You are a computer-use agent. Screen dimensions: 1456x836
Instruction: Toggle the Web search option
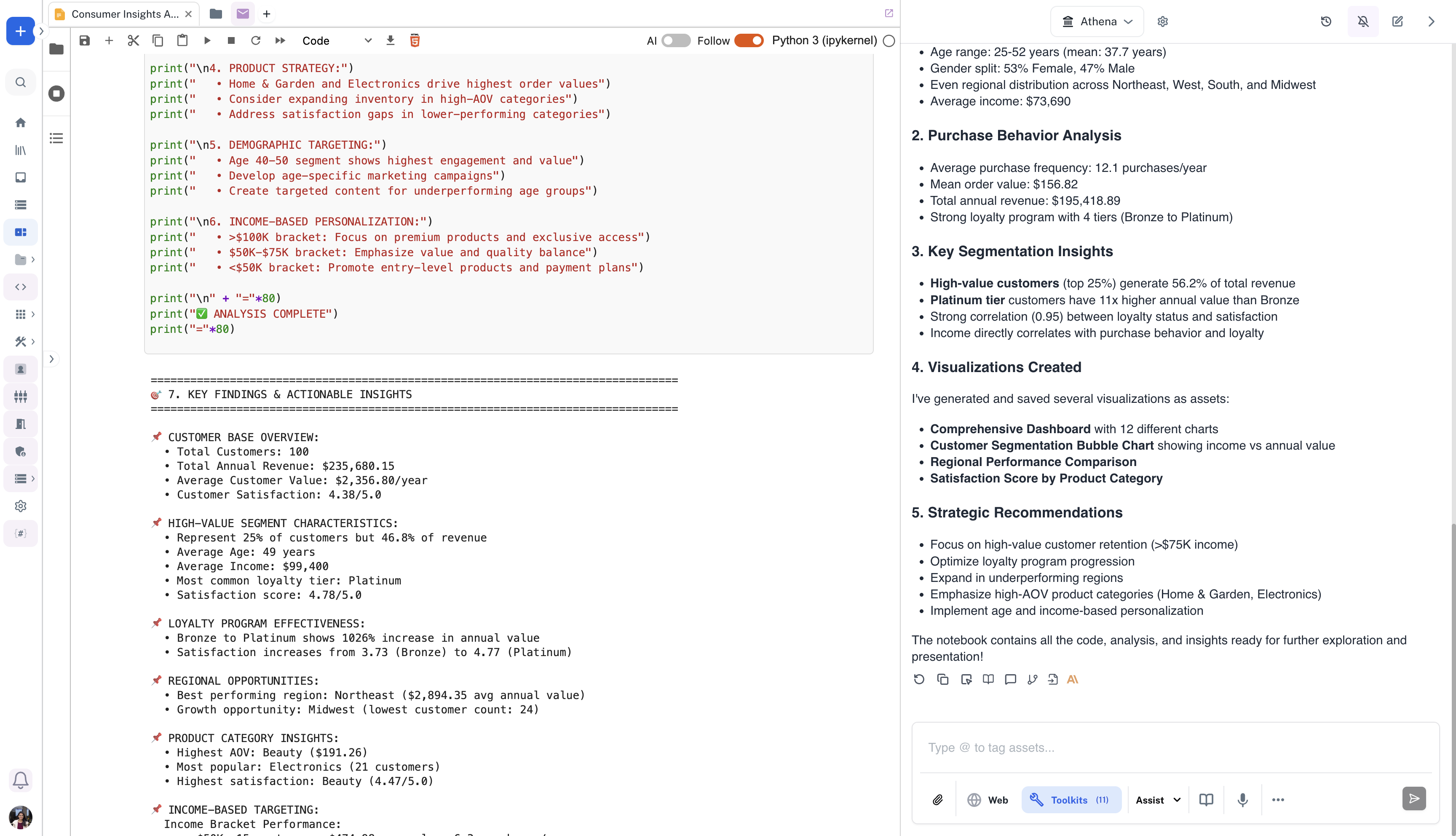987,800
